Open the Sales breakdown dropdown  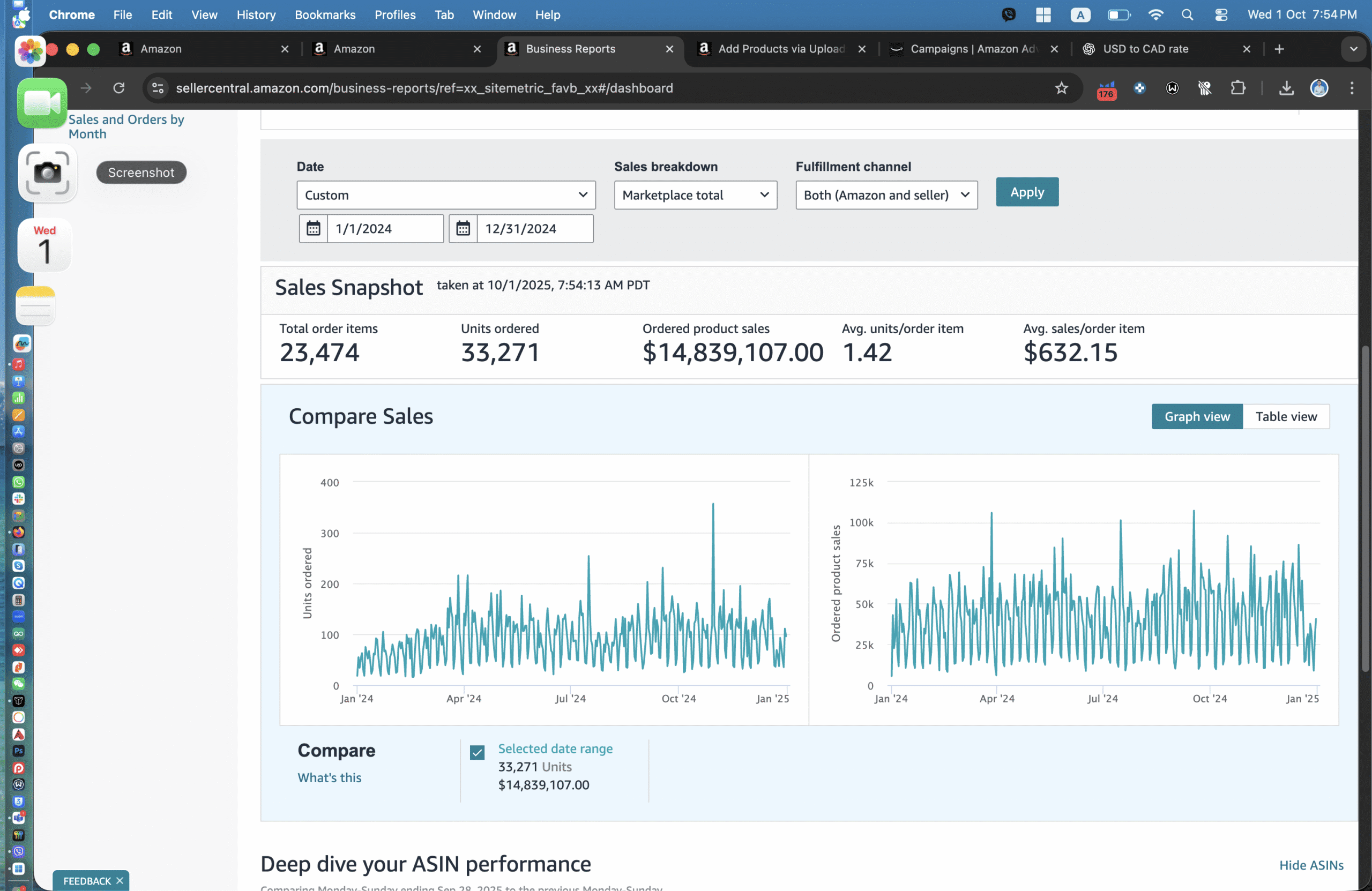pos(695,195)
